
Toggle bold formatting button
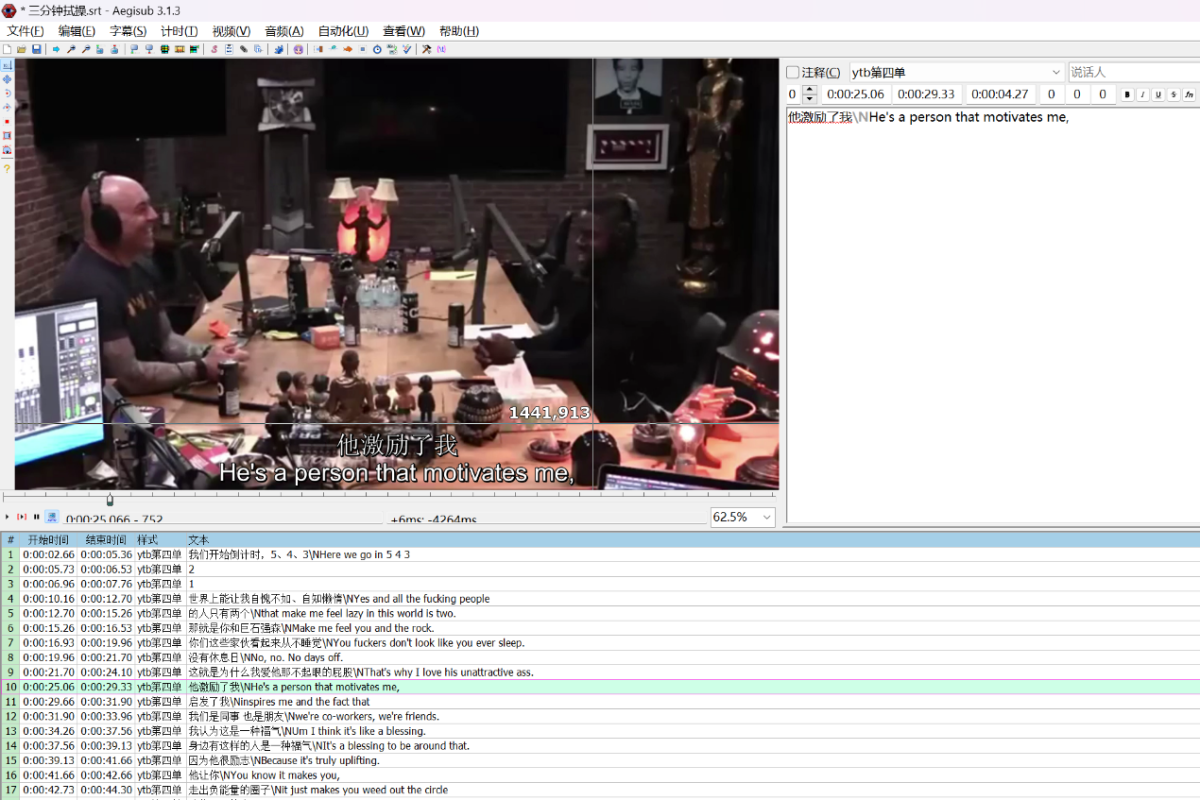pos(1128,95)
